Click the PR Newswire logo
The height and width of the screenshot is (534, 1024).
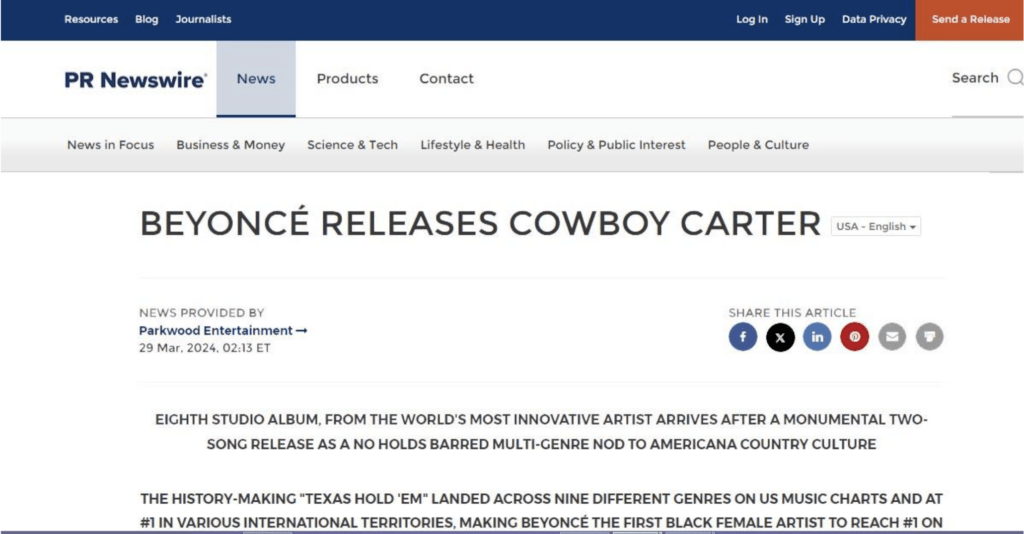(135, 80)
